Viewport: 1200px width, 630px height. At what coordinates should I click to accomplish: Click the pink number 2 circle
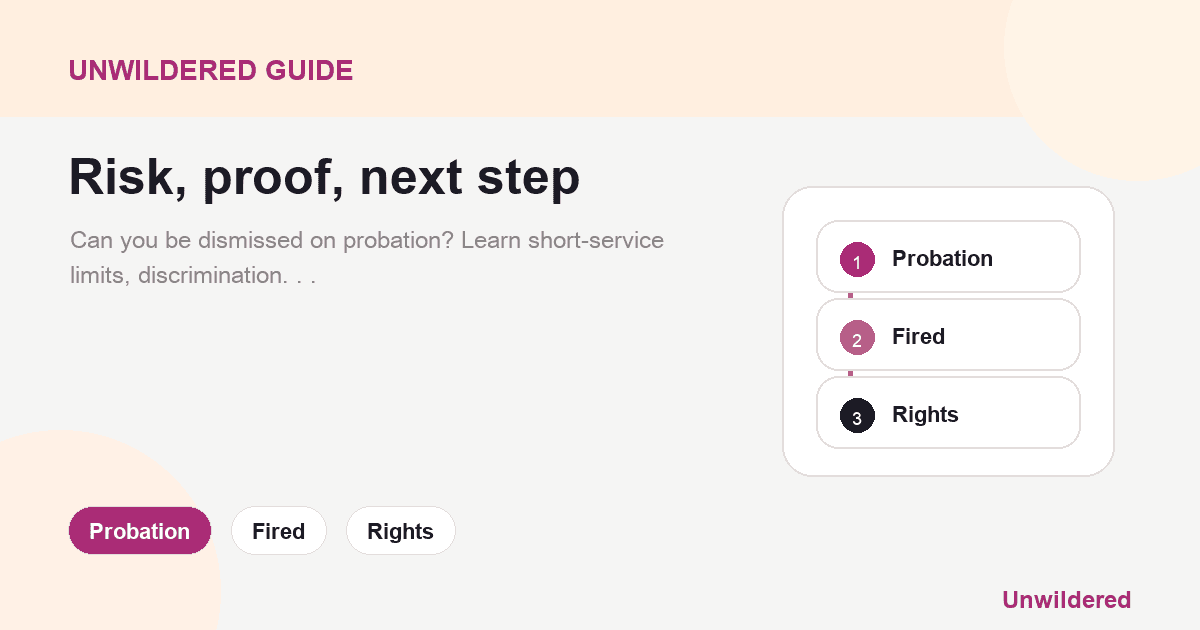tap(857, 337)
